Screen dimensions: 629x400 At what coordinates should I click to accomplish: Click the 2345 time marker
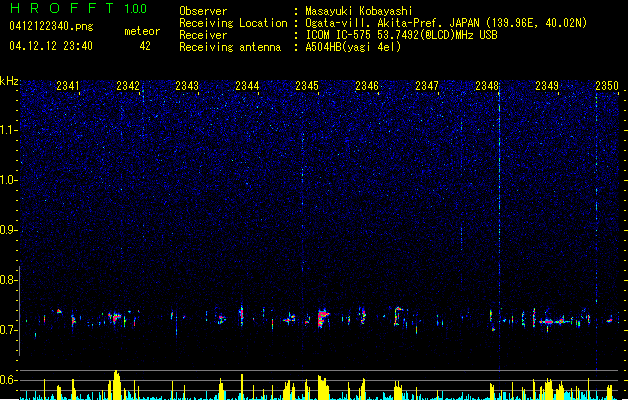[307, 86]
